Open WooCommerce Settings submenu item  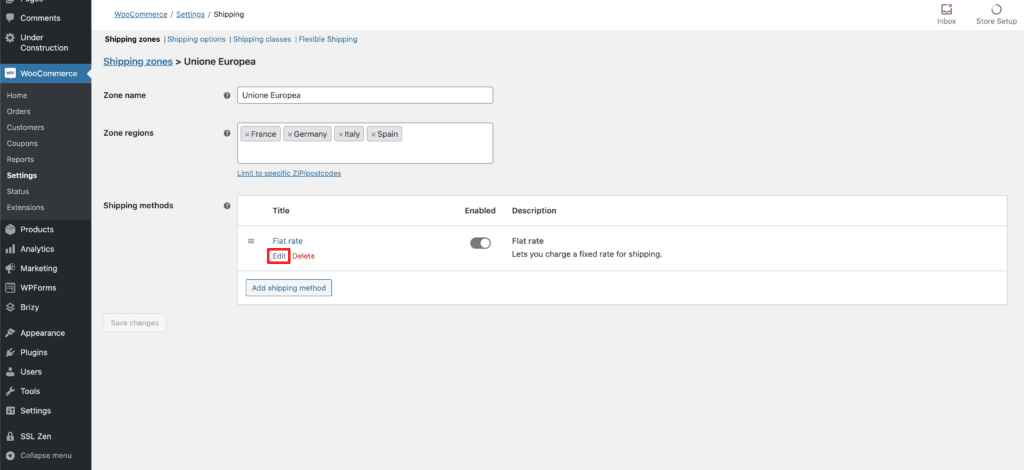click(x=22, y=176)
